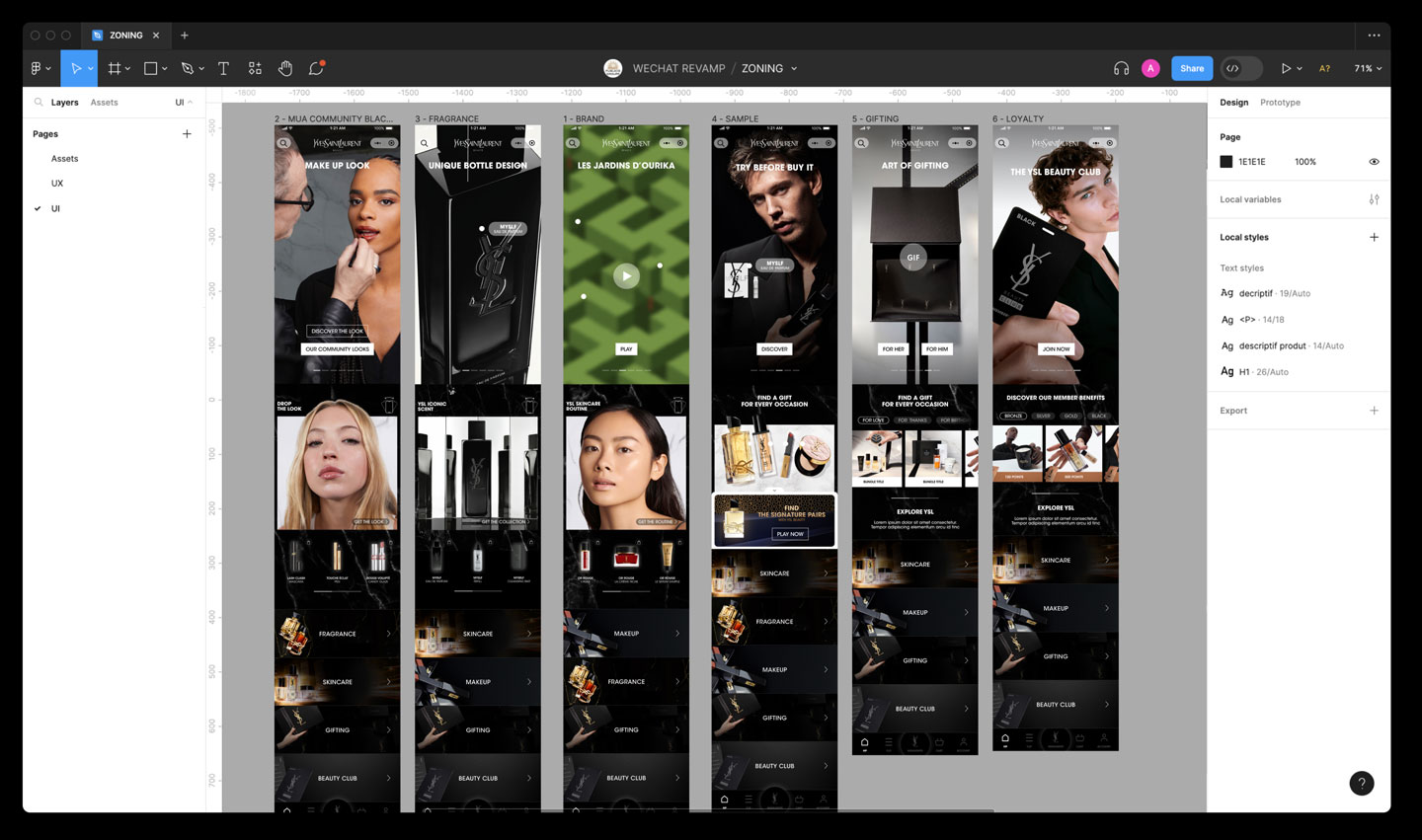The image size is (1422, 840).
Task: Select frame title 5 - GIFTING
Action: coord(876,119)
